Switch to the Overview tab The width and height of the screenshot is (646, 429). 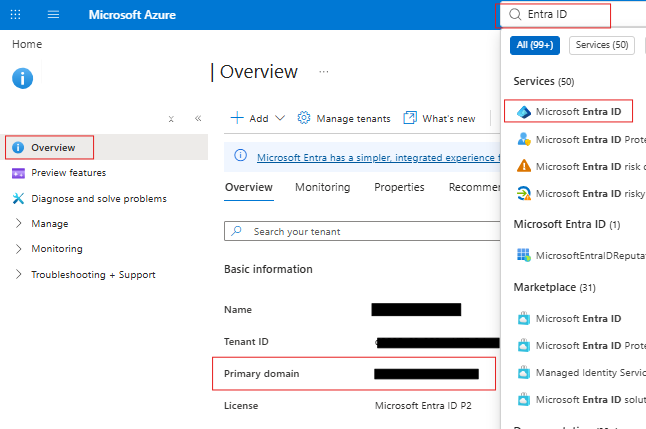coord(249,188)
